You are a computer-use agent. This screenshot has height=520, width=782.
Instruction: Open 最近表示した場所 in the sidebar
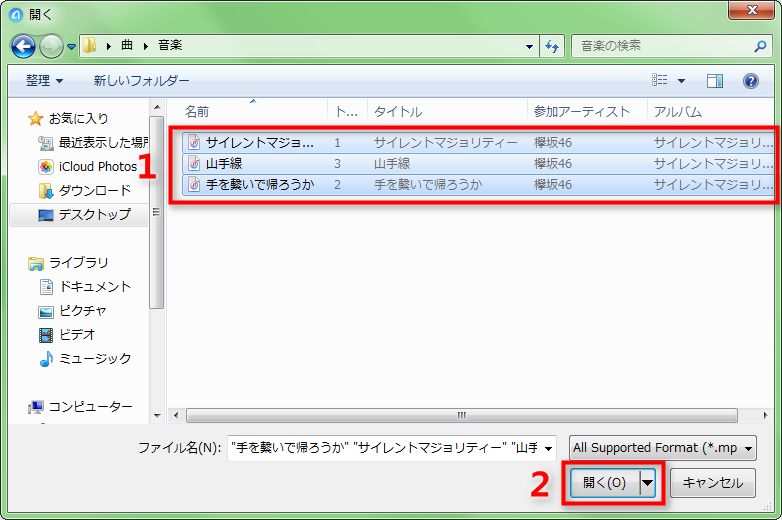coord(104,143)
